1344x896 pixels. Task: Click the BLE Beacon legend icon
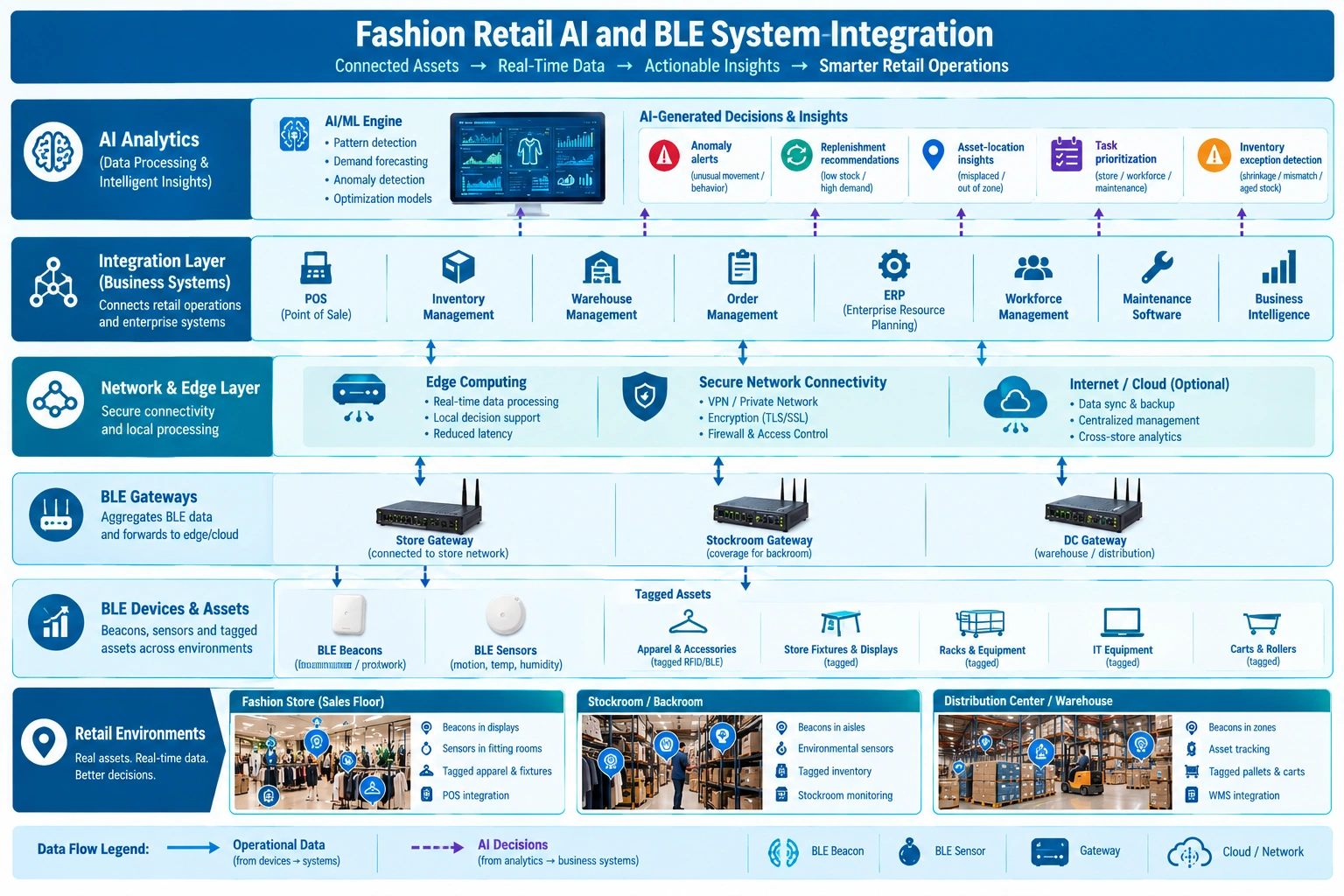783,852
